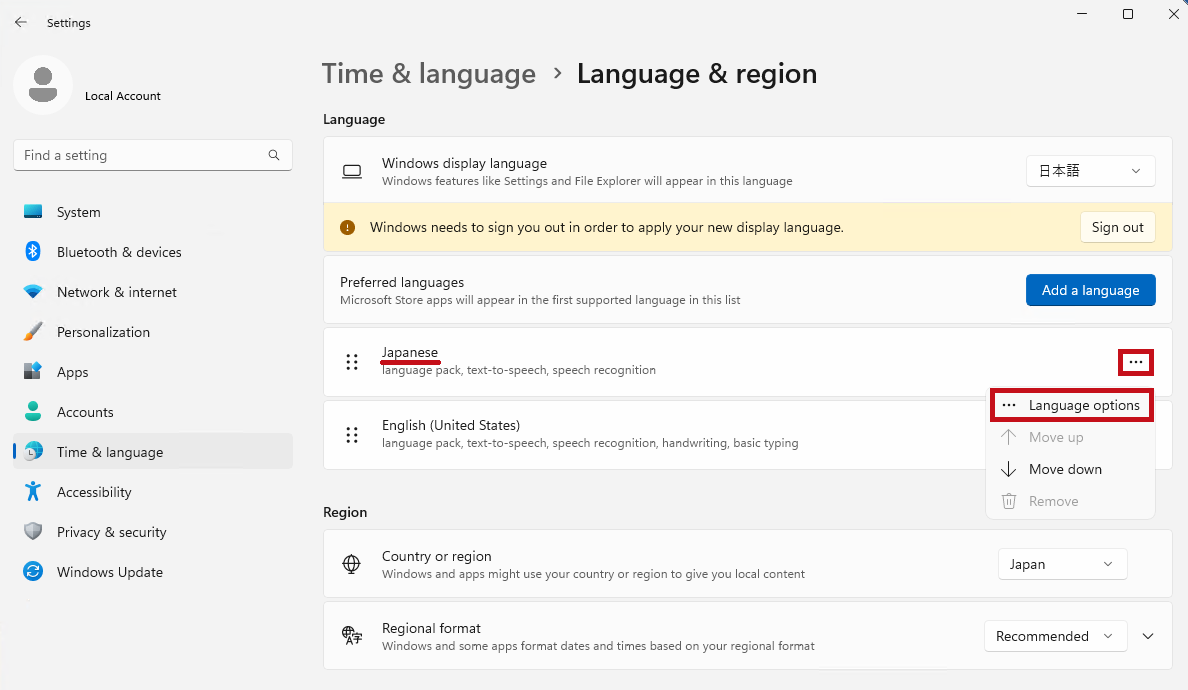Viewport: 1188px width, 690px height.
Task: Select Time & language in sidebar
Action: [153, 451]
